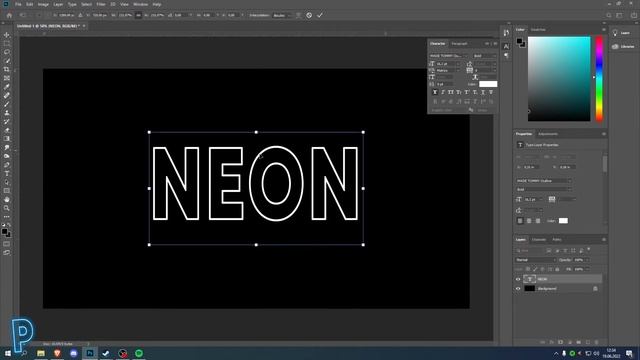Select the Horizontal Type tool
The image size is (640, 360).
7,173
